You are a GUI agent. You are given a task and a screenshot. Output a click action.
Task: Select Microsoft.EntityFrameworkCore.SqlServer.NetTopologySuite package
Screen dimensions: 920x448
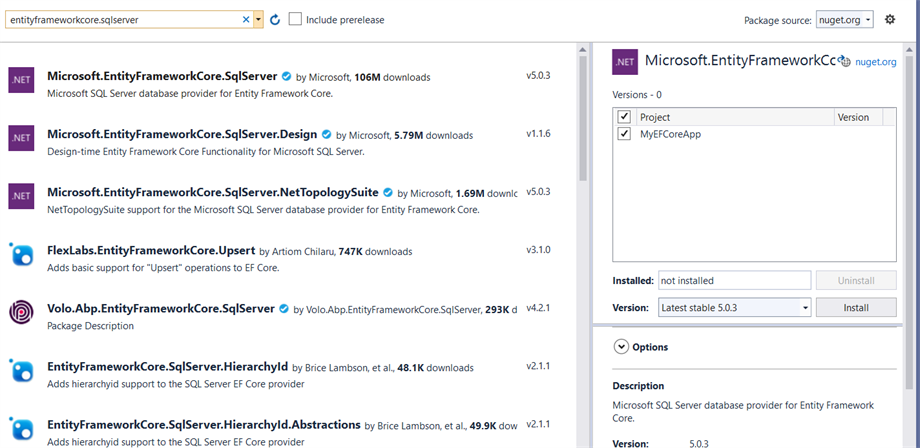coord(212,192)
